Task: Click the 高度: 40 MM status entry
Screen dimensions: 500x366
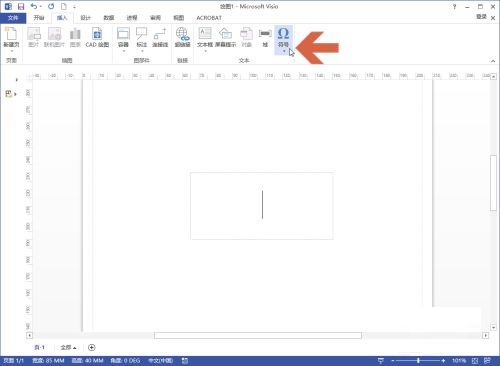Action: [87, 360]
